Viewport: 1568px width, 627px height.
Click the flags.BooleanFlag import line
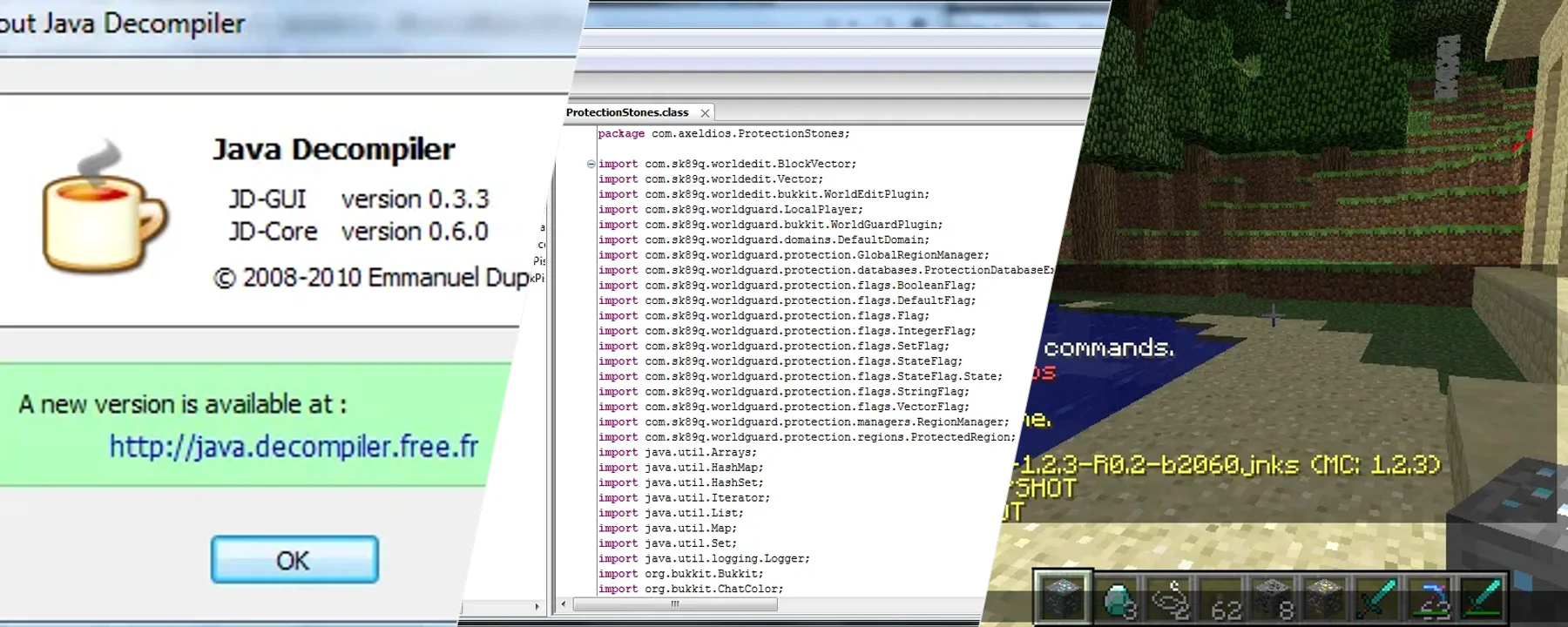point(787,286)
